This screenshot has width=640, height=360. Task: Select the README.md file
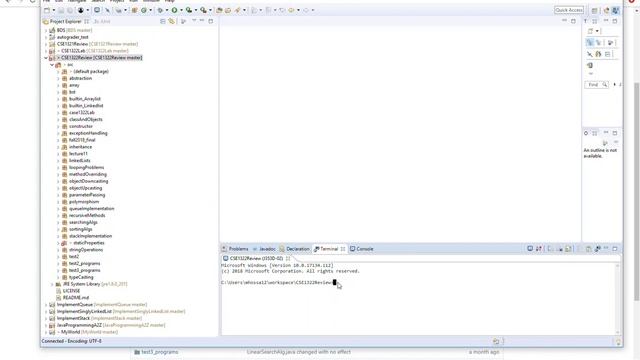tap(76, 298)
